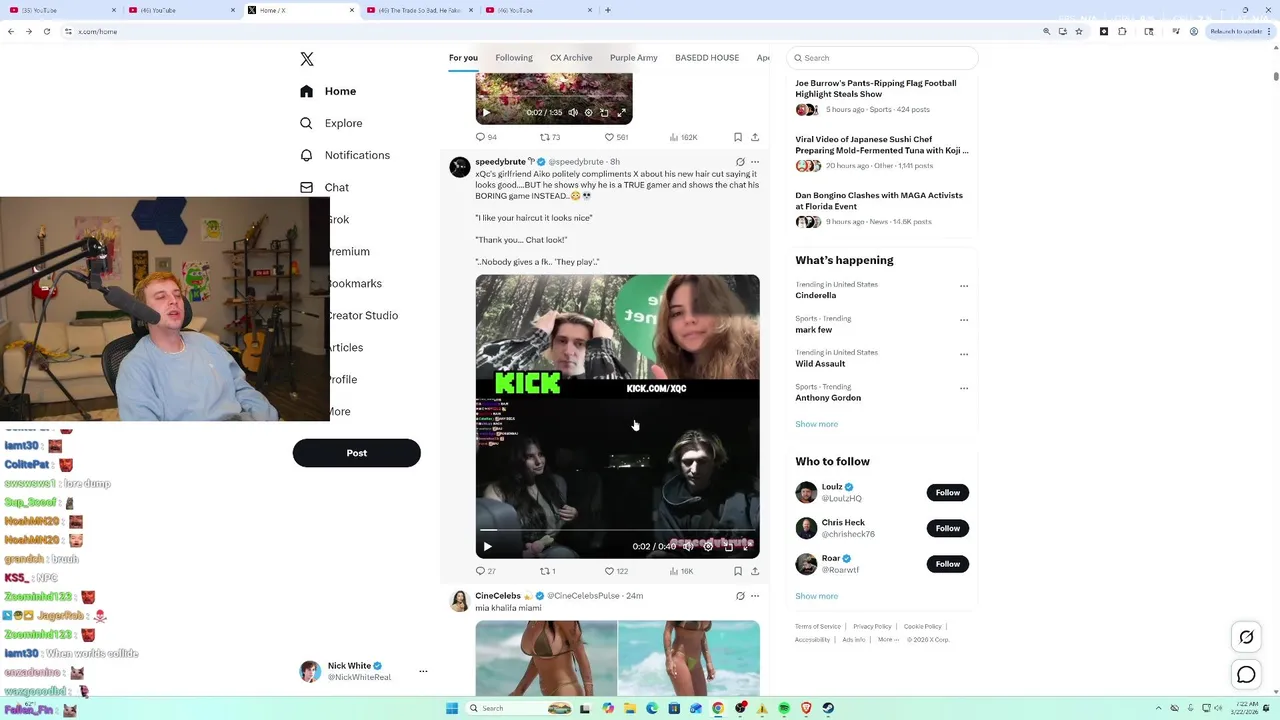This screenshot has height=720, width=1280.
Task: Open the CX Archive tab
Action: click(x=571, y=58)
